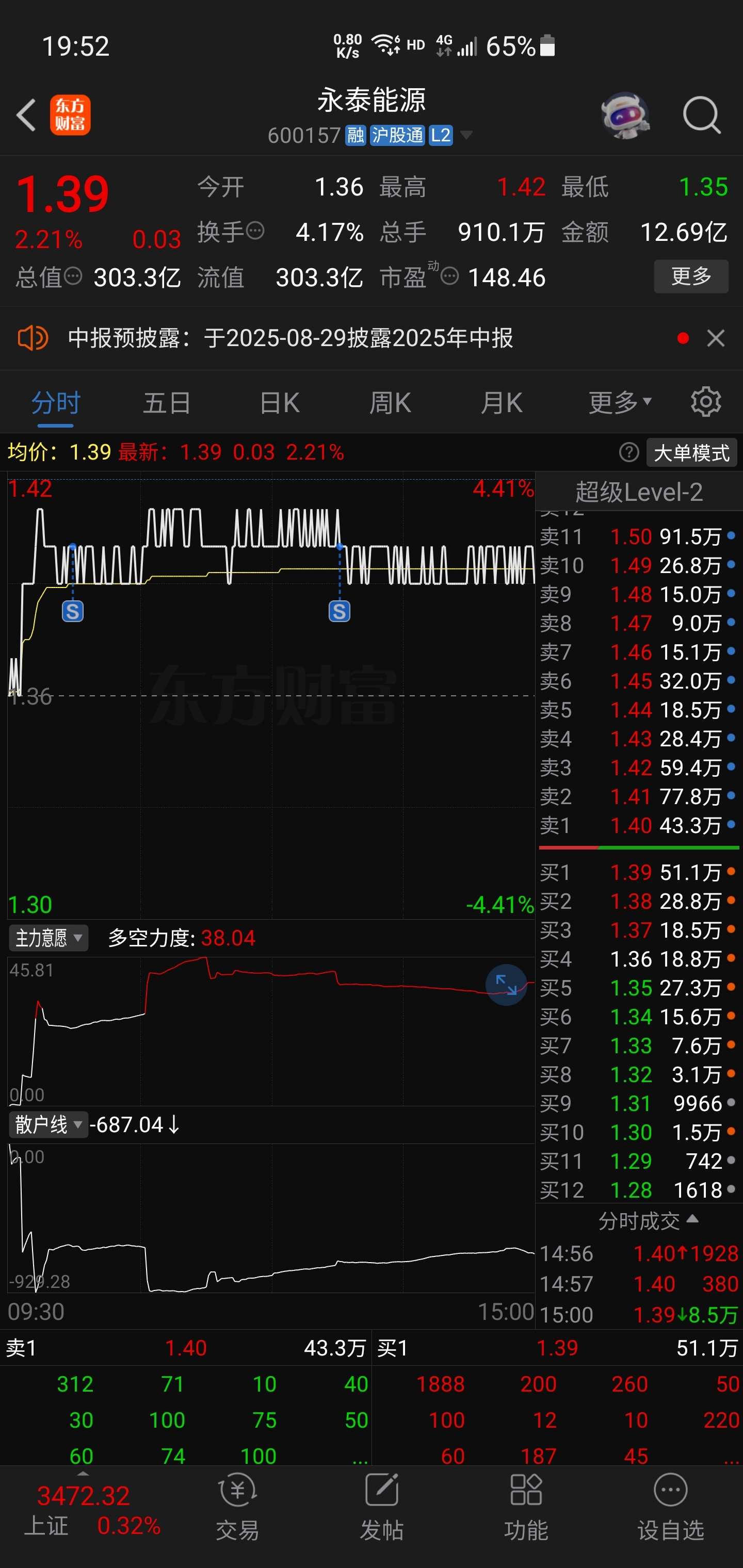The image size is (743, 1568).
Task: Tap the second S sell marker
Action: [339, 611]
